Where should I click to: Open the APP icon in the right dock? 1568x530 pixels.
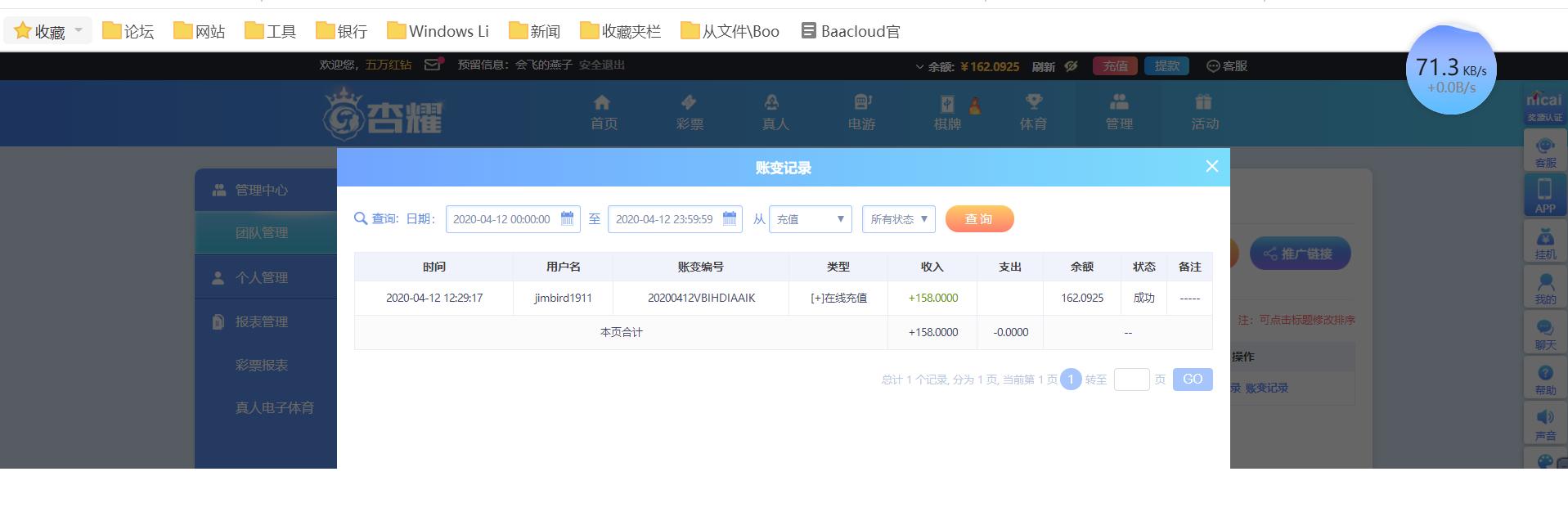(x=1545, y=196)
